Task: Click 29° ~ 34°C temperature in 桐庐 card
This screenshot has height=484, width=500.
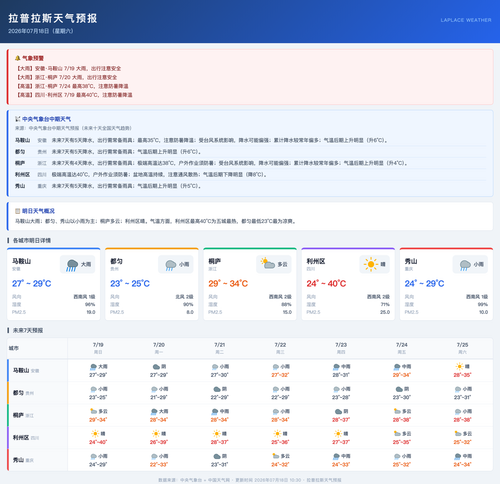Action: point(228,284)
